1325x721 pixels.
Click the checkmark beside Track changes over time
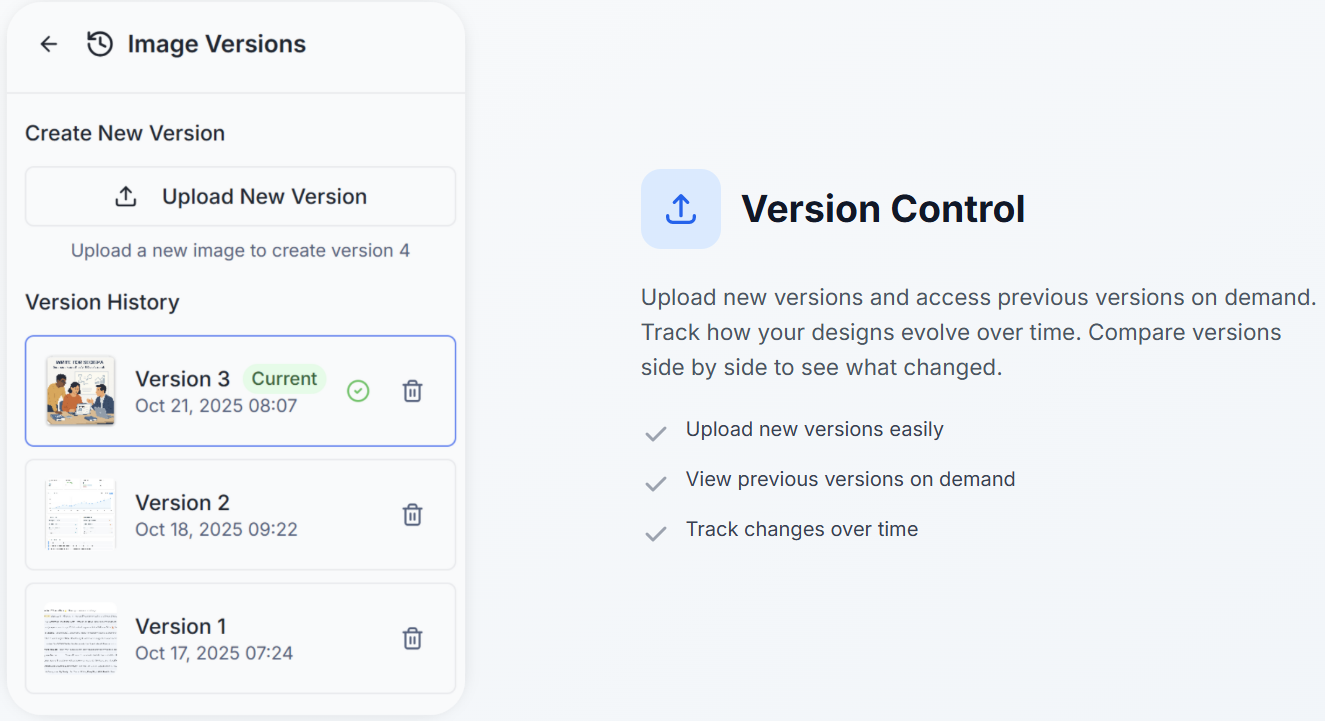655,532
